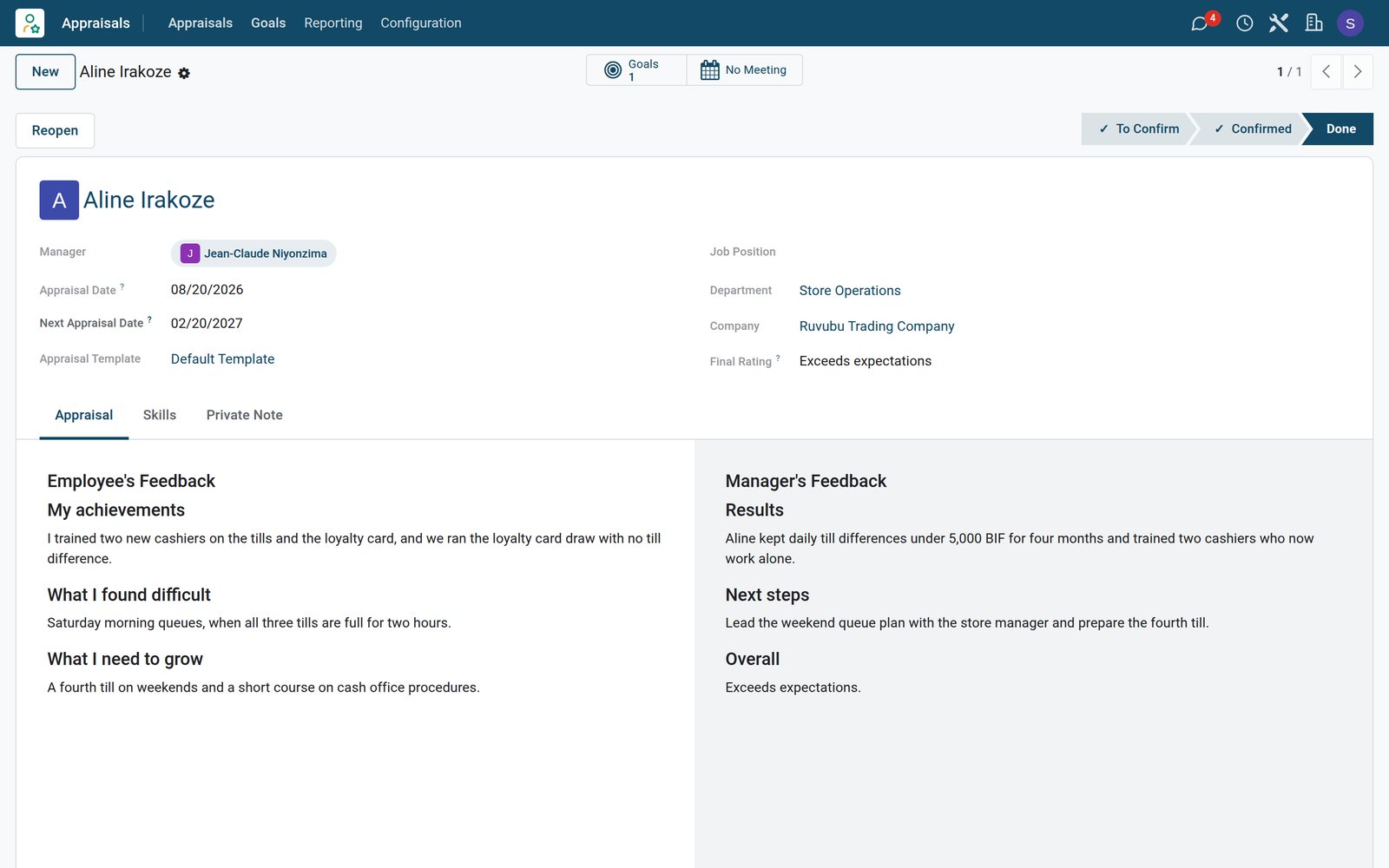Open the Default Template link
The height and width of the screenshot is (868, 1389).
[x=222, y=359]
